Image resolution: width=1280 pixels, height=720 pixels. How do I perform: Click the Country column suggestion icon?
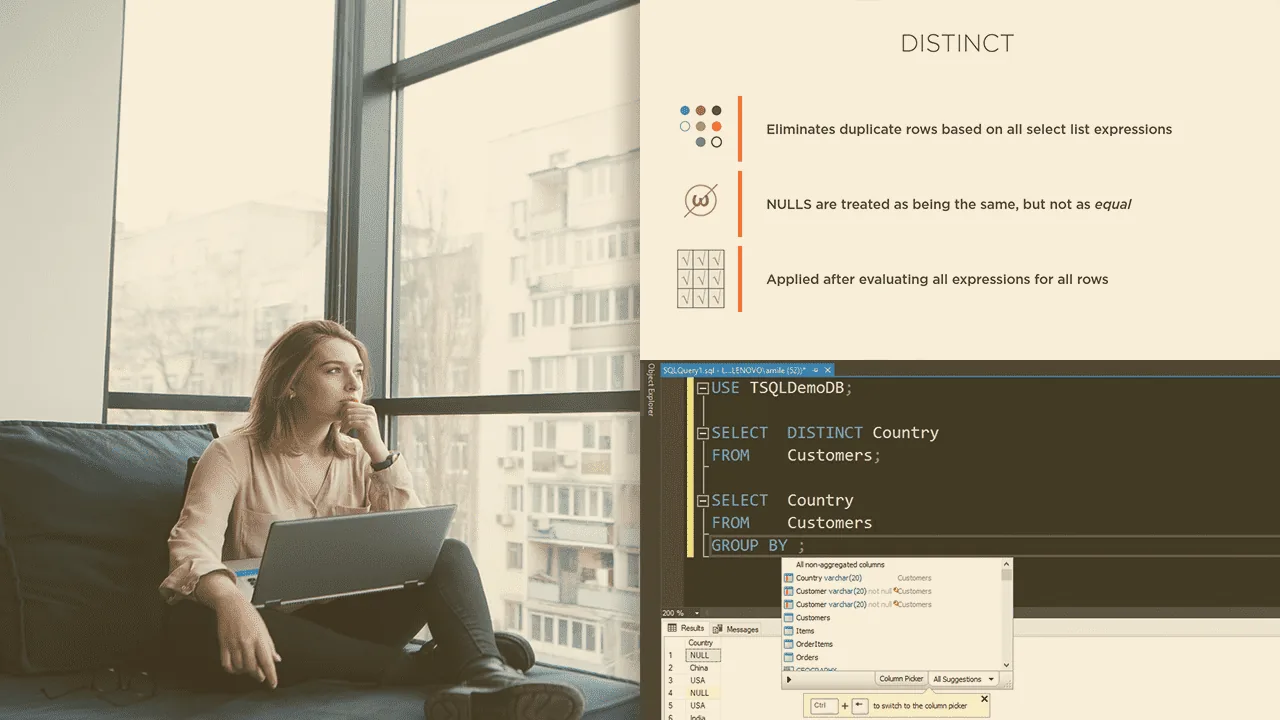(789, 578)
